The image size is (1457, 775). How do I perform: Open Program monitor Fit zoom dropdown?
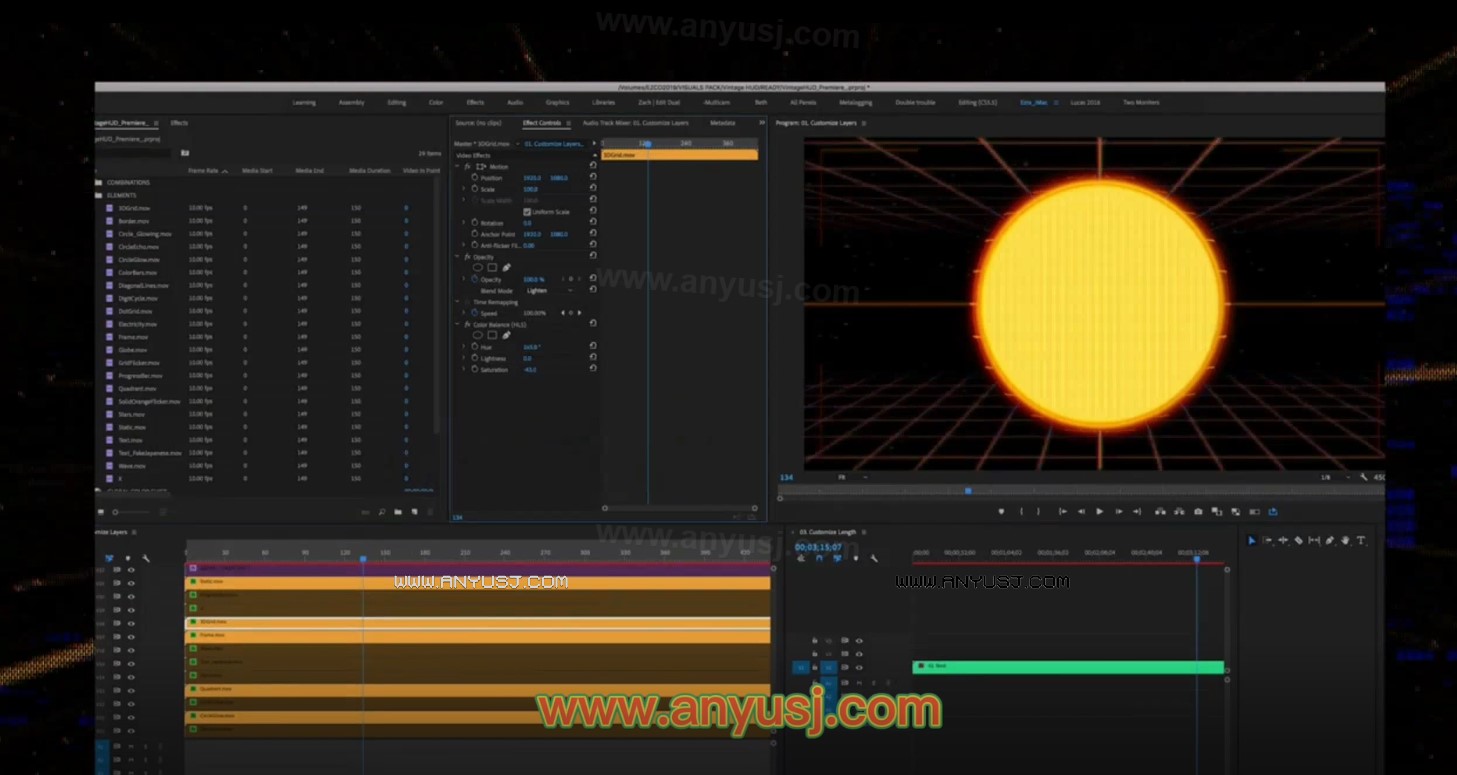[853, 477]
